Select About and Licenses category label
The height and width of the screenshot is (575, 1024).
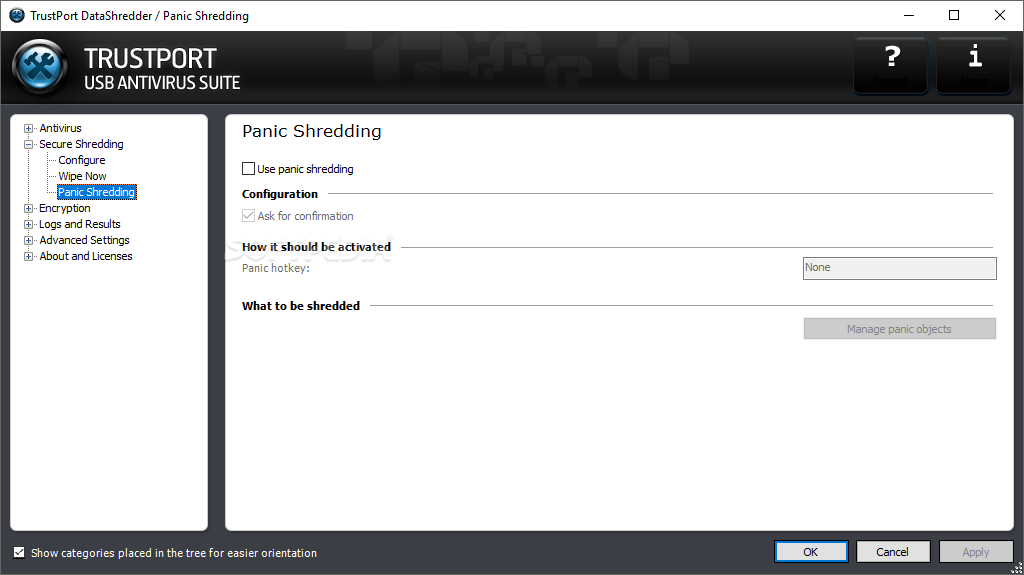(86, 256)
